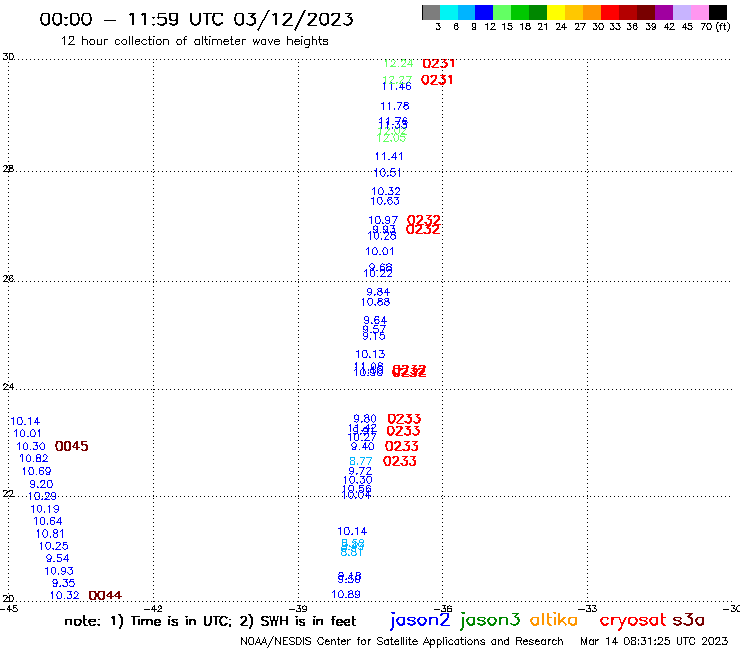Image resolution: width=740 pixels, height=650 pixels.
Task: Click the cryosat satellite legend label
Action: point(633,621)
